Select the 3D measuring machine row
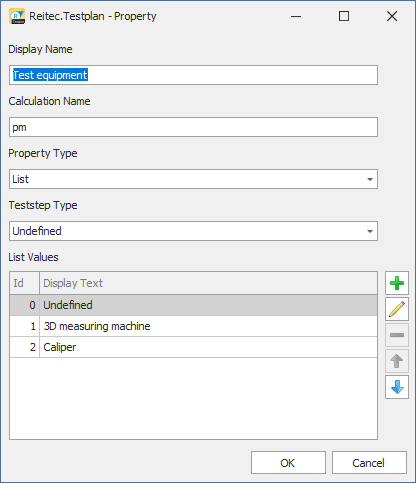The image size is (416, 483). 193,326
